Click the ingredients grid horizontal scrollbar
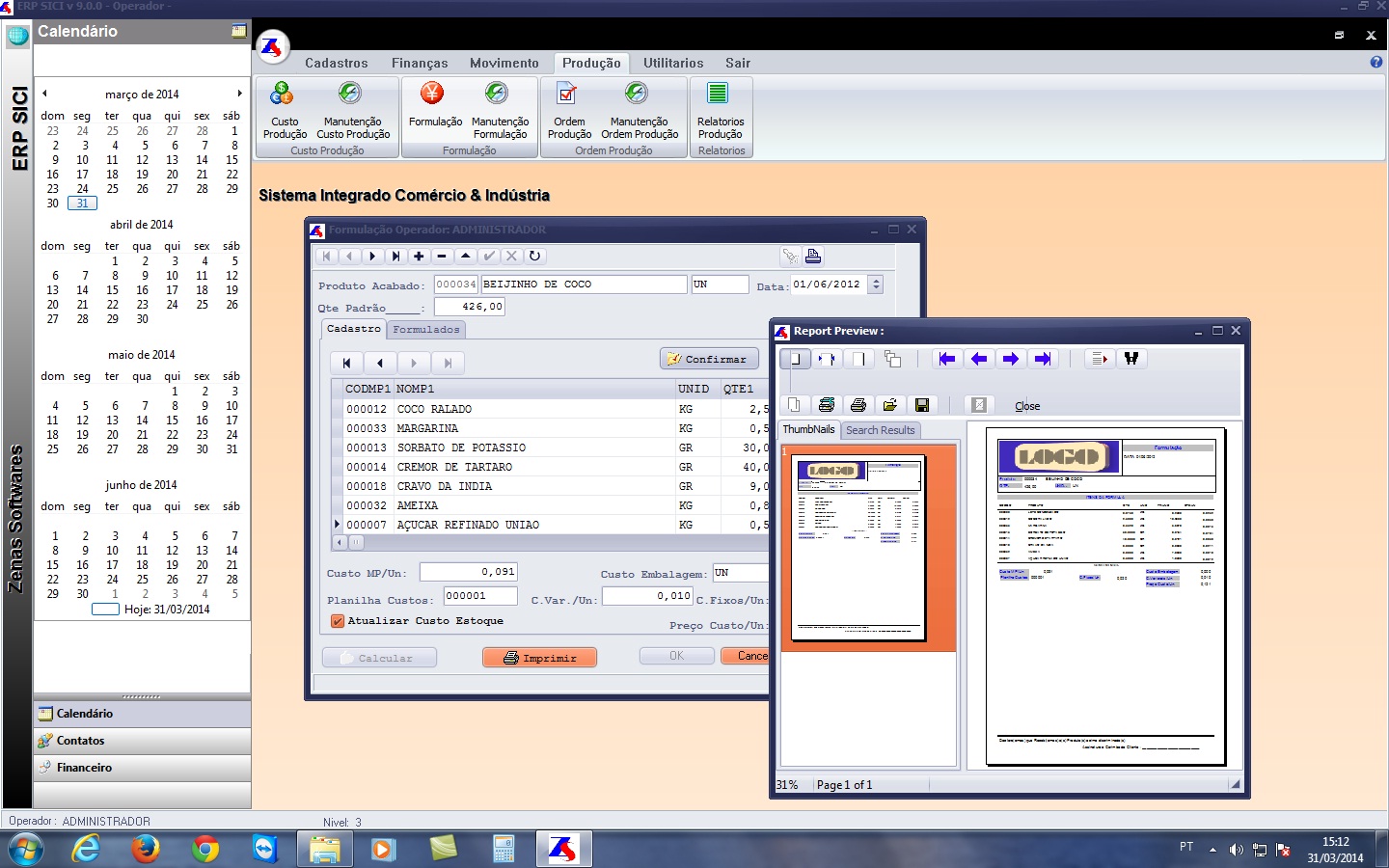This screenshot has width=1389, height=868. pyautogui.click(x=550, y=543)
